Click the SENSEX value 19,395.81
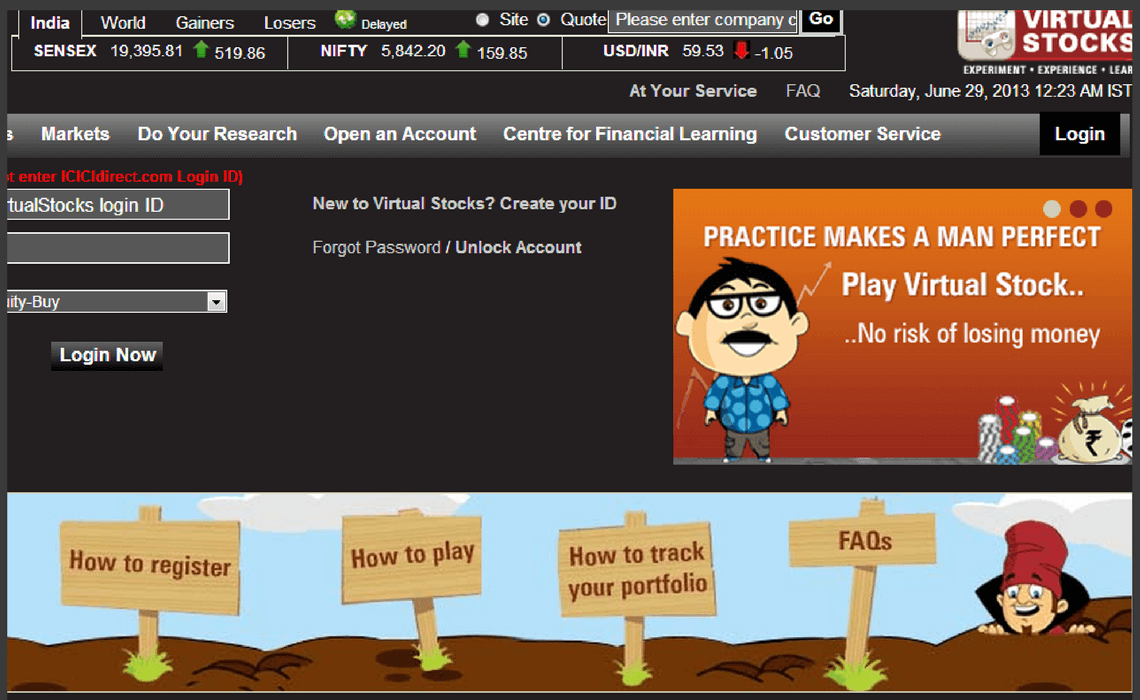1140x700 pixels. 146,51
